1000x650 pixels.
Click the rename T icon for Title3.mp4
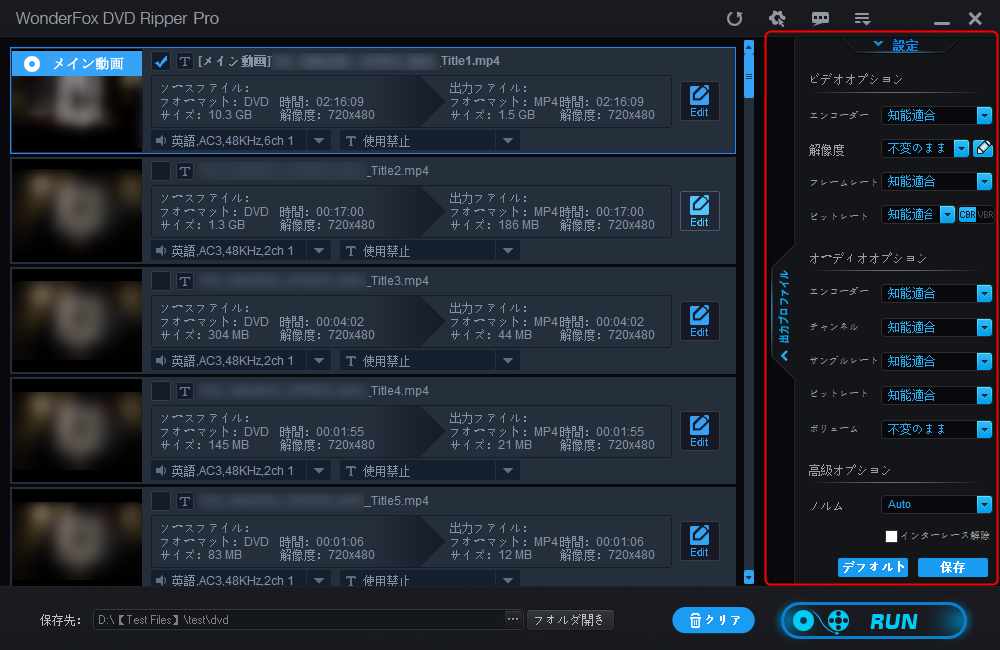coord(185,281)
